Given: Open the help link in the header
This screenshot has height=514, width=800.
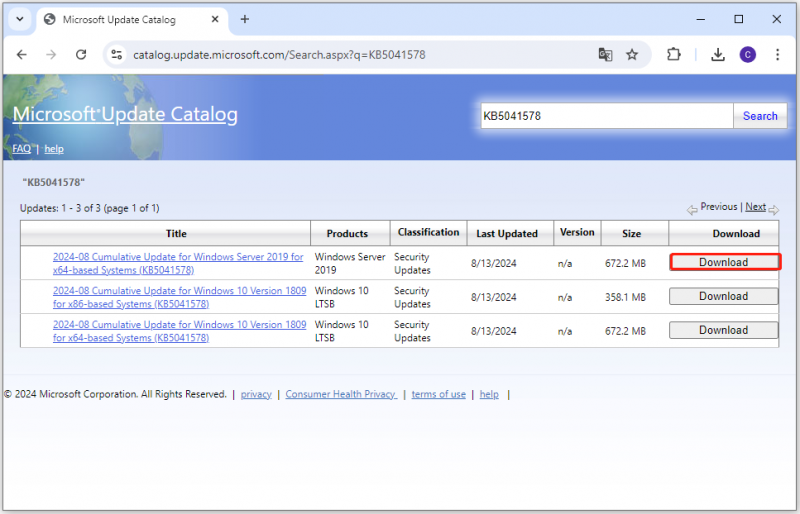Looking at the screenshot, I should point(54,149).
